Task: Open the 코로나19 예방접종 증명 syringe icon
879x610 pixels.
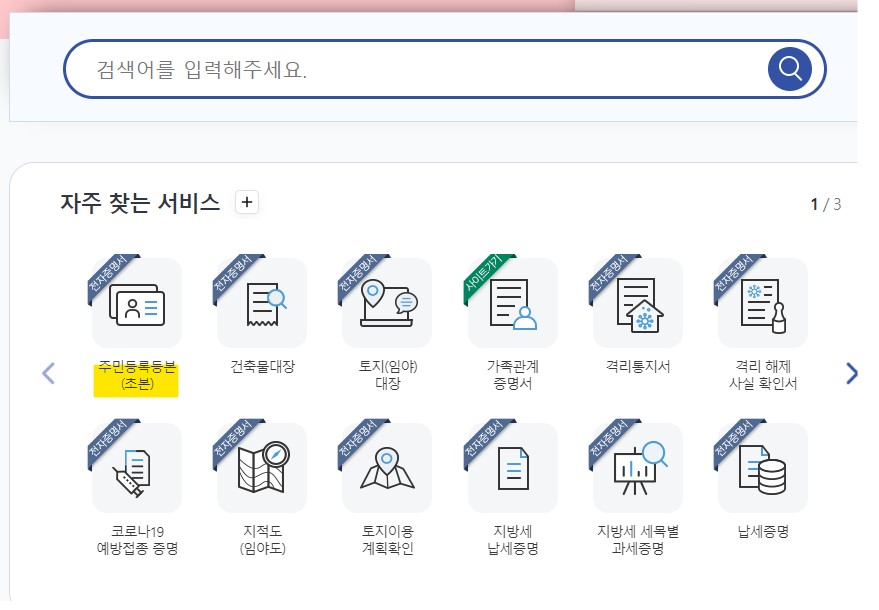Action: (x=137, y=468)
